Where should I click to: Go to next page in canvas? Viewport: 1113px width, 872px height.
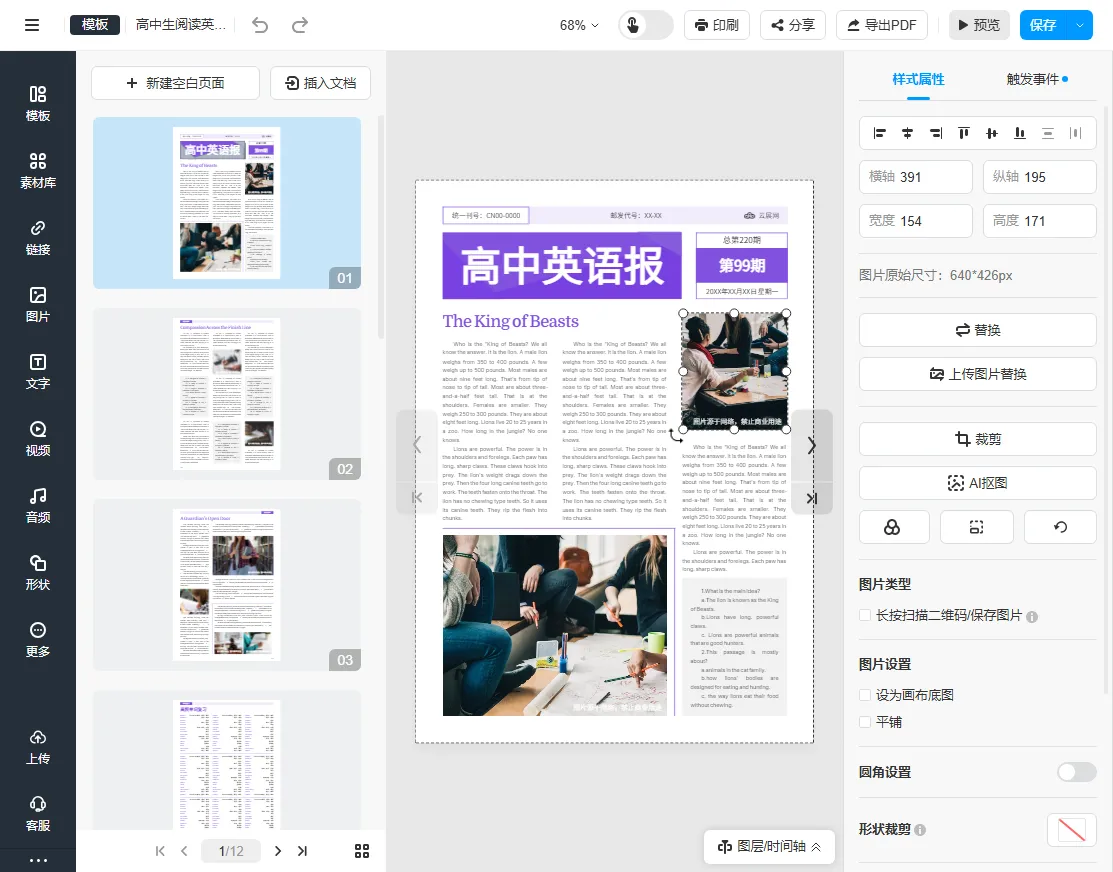(x=811, y=445)
